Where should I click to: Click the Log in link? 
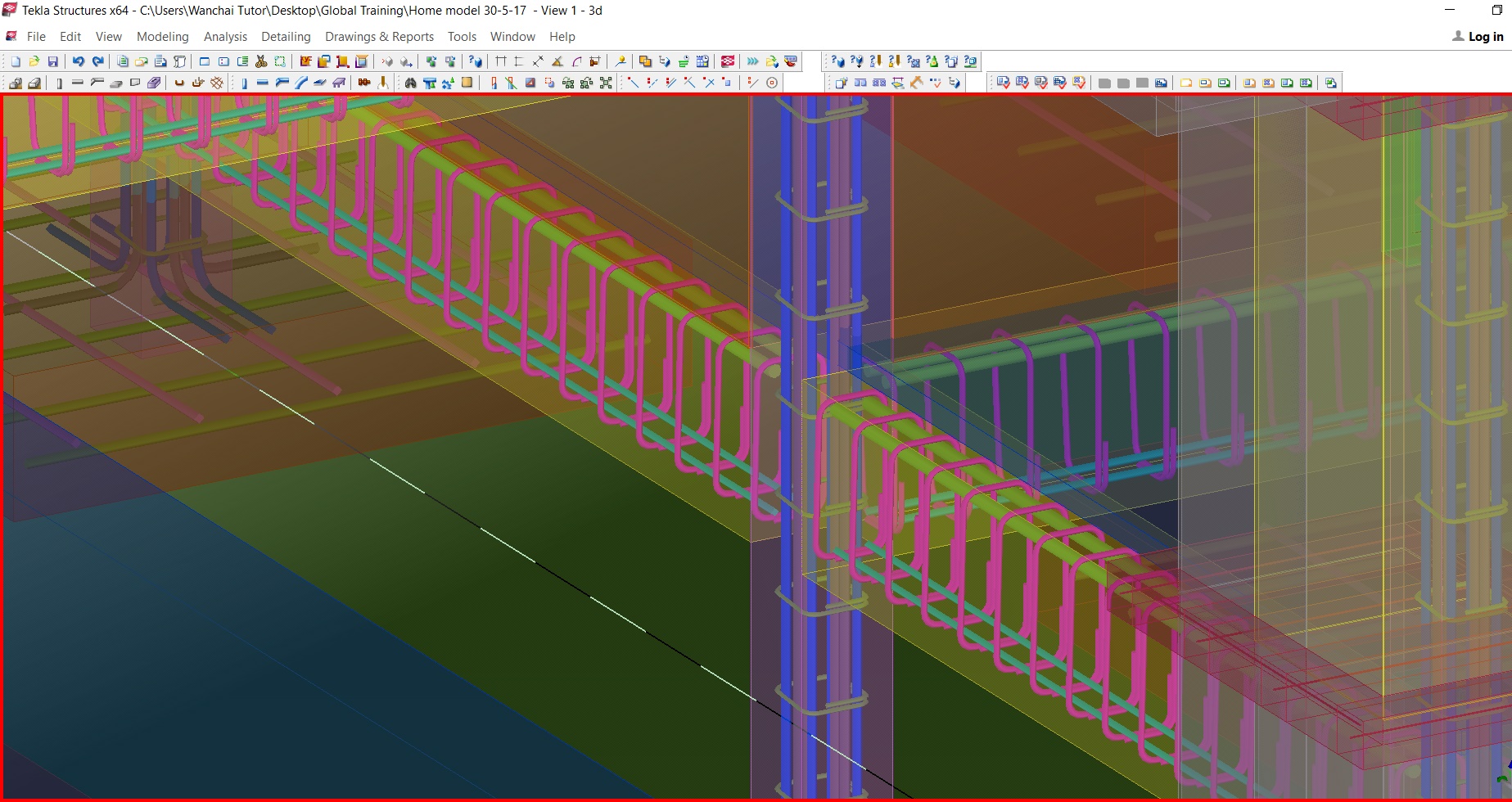click(x=1485, y=37)
